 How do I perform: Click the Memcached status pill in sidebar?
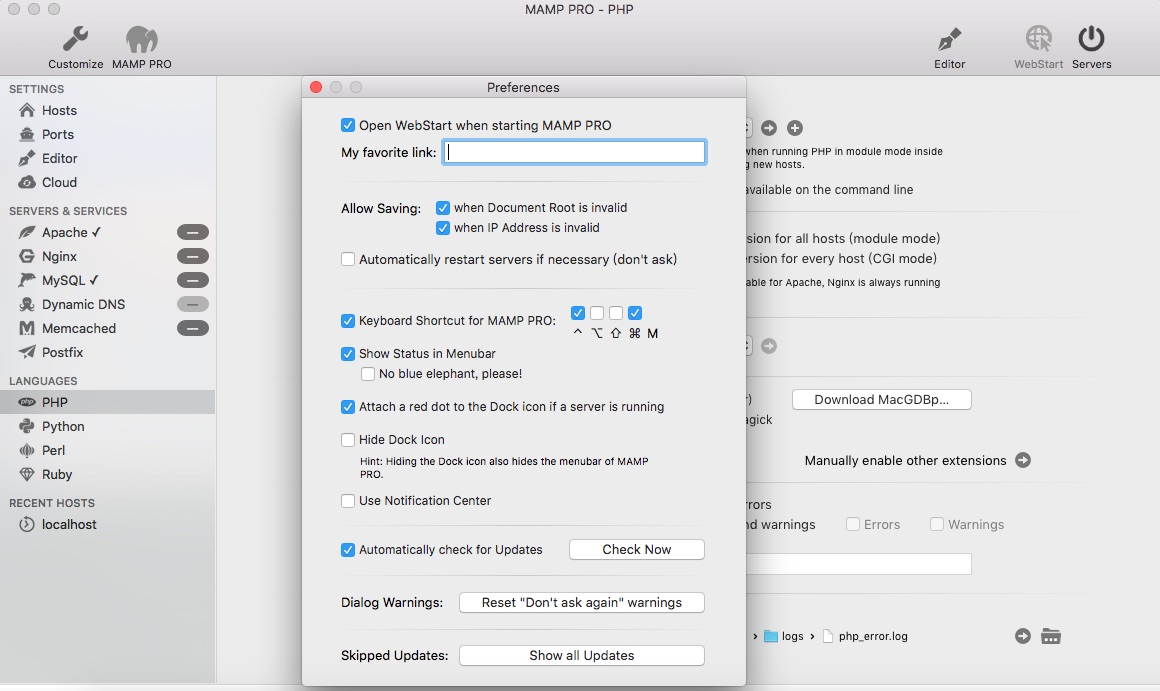(x=193, y=328)
